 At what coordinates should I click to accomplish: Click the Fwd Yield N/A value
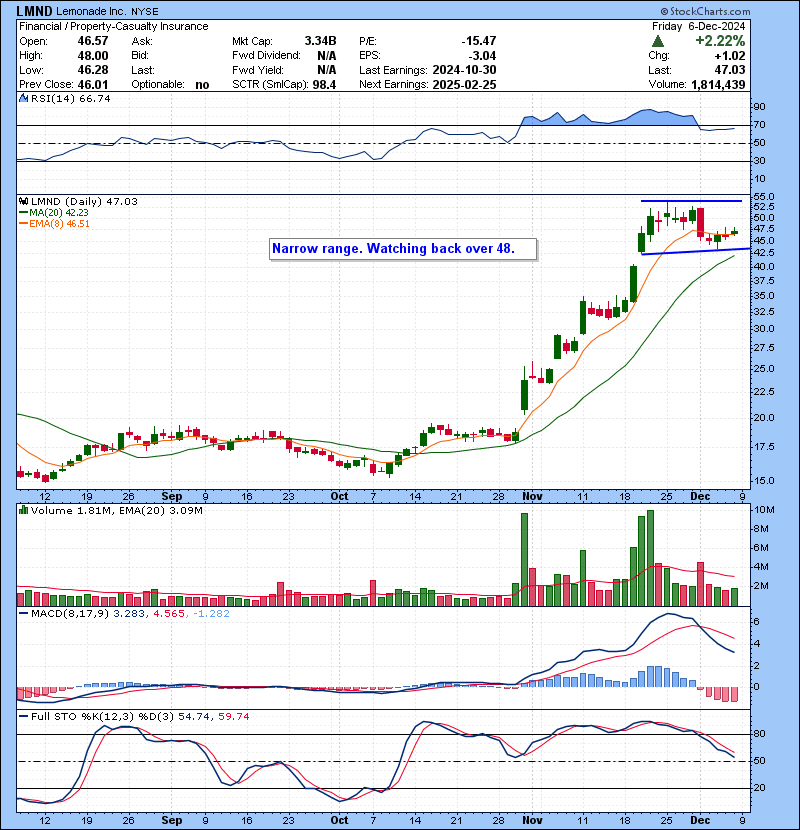(x=327, y=70)
